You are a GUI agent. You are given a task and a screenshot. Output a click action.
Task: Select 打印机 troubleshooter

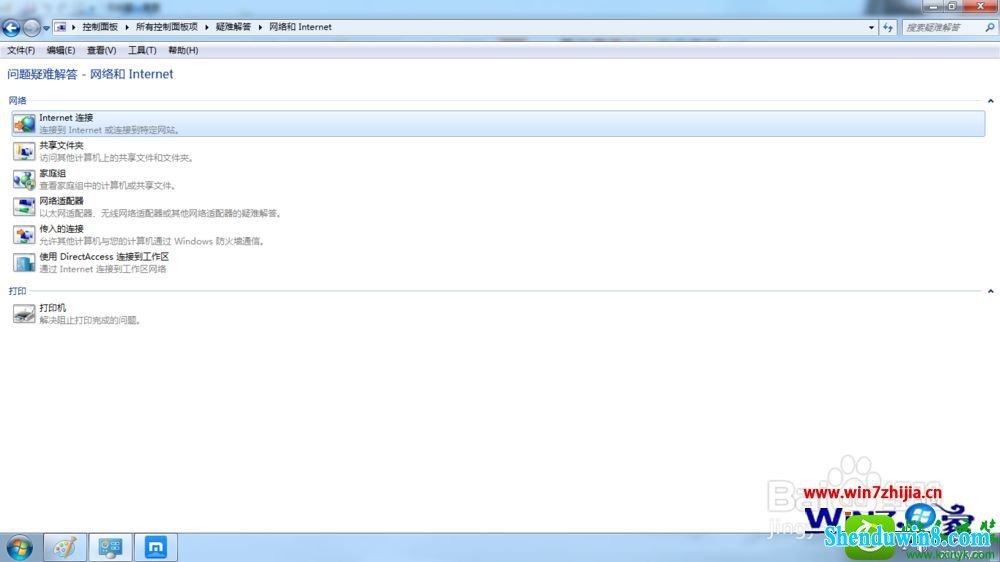498,314
